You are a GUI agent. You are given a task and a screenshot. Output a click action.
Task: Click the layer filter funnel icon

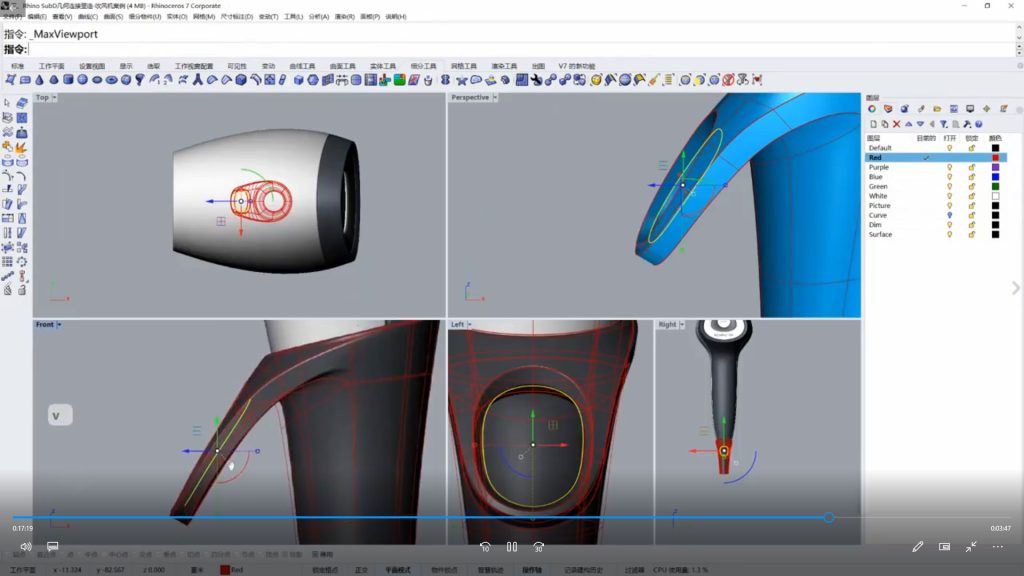(x=943, y=124)
